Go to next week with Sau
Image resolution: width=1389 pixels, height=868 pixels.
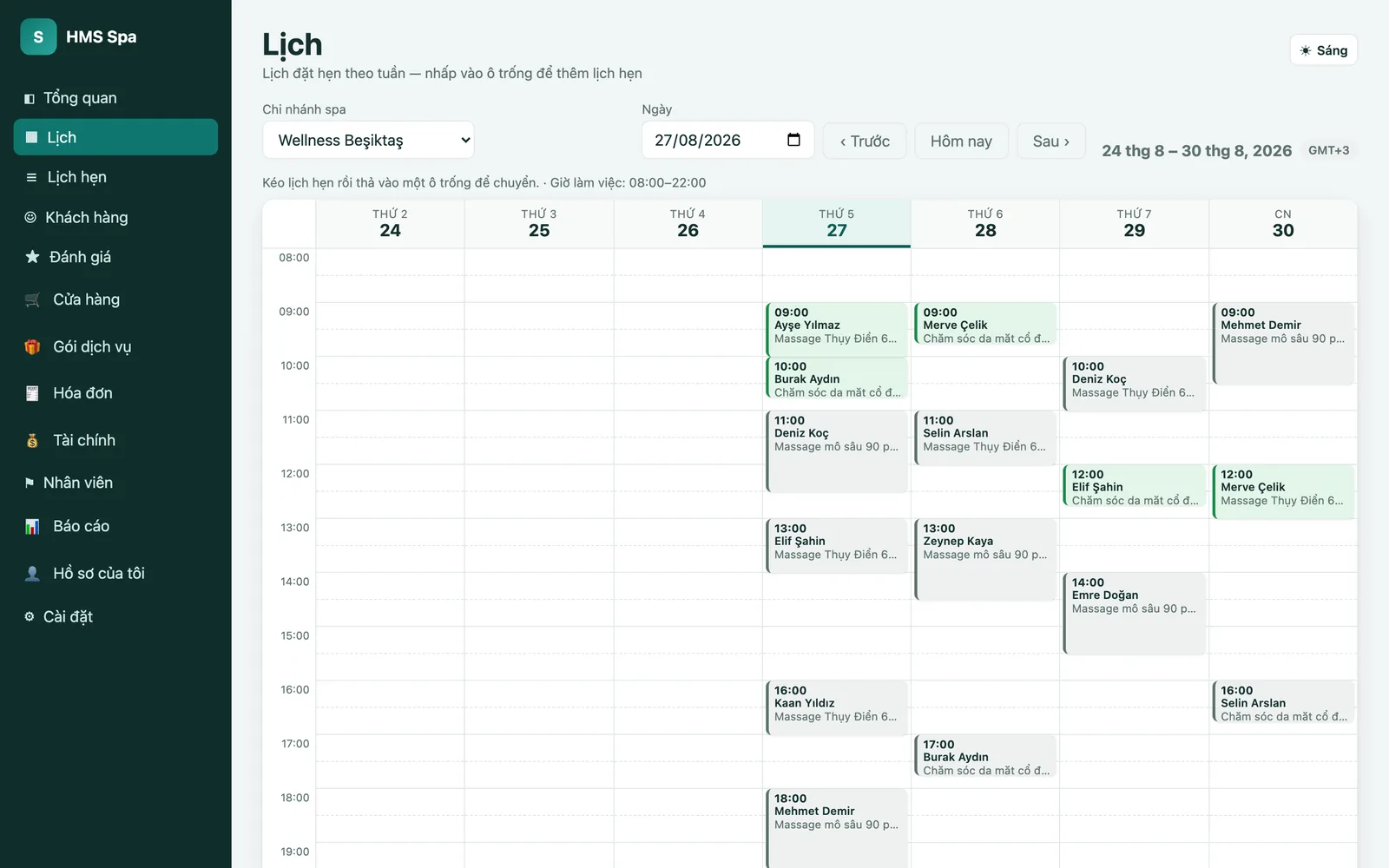tap(1051, 141)
